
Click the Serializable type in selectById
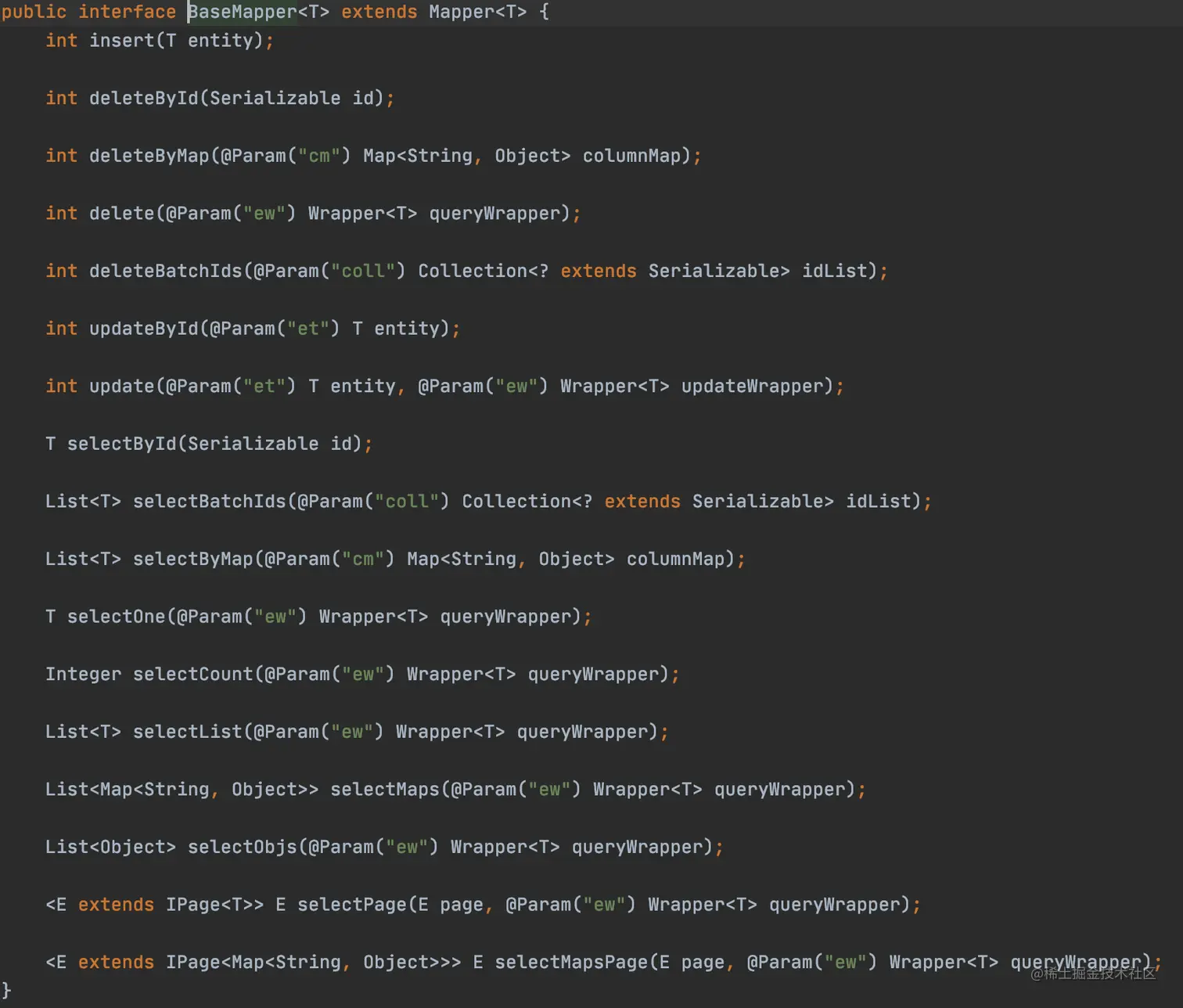(x=253, y=444)
